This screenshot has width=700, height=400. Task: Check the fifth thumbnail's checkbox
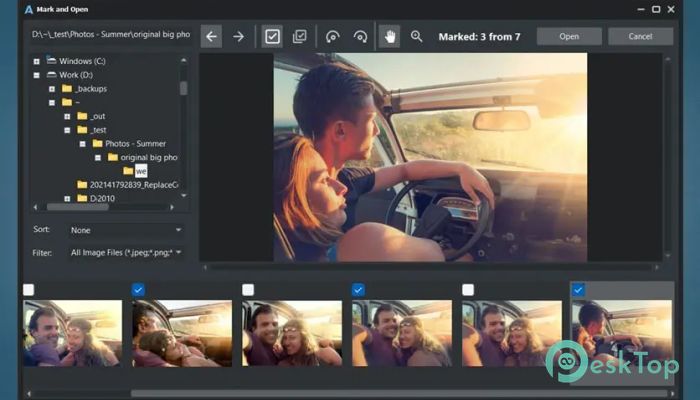click(468, 290)
